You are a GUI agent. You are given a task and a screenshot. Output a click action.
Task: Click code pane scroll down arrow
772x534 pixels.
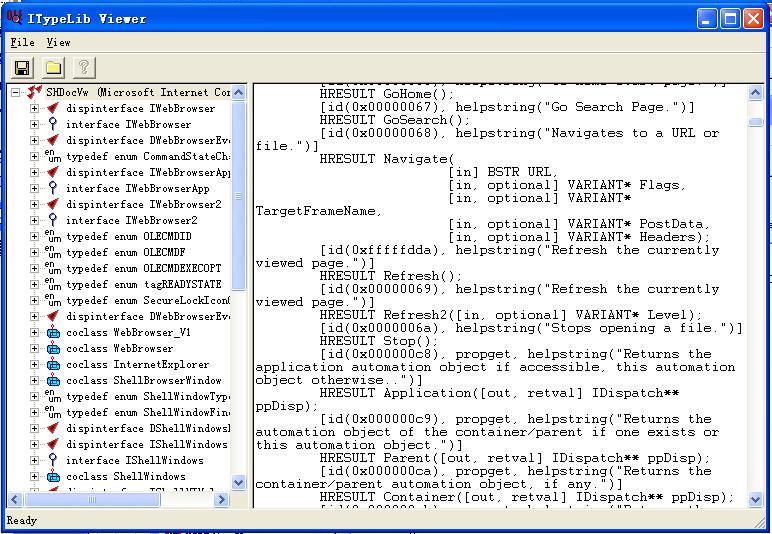(x=755, y=500)
